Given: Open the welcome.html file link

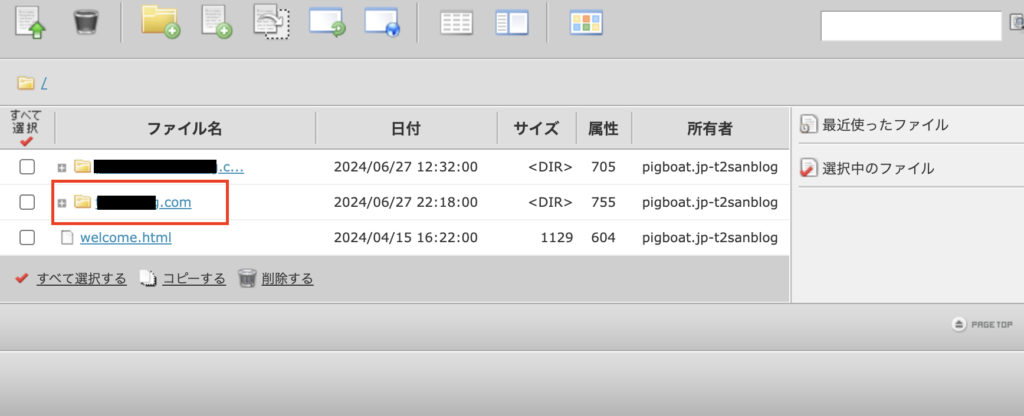Looking at the screenshot, I should click(x=126, y=238).
